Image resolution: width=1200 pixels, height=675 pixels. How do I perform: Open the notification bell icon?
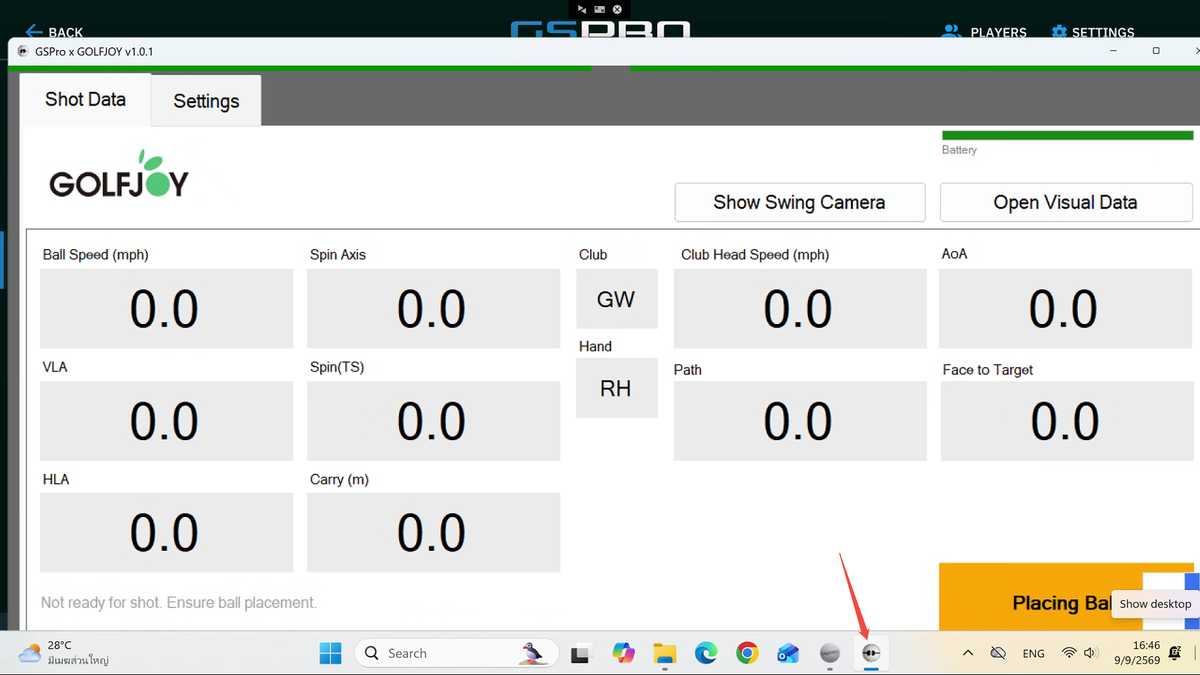[x=1176, y=653]
